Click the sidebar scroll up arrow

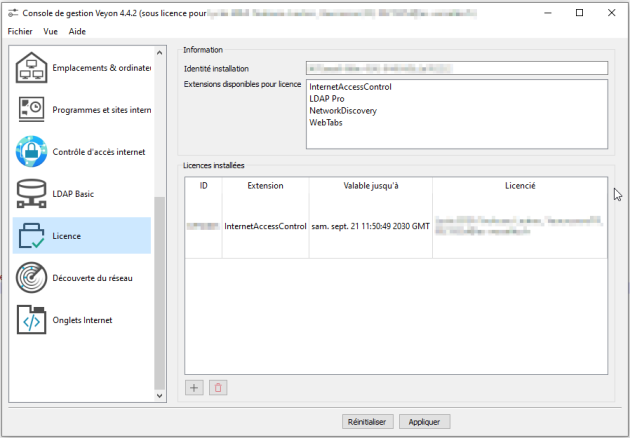pos(160,53)
